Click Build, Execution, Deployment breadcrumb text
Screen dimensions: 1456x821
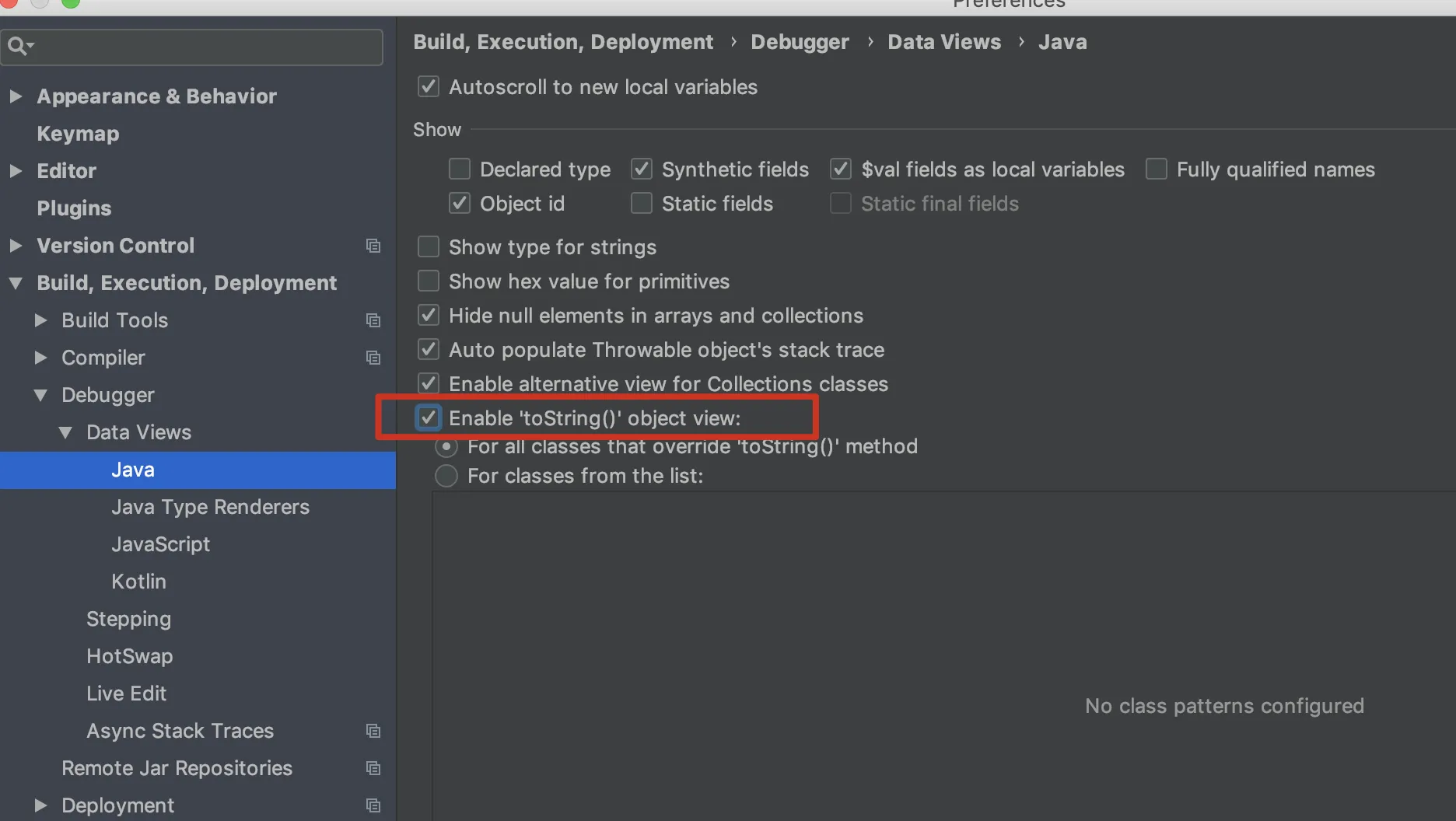(562, 42)
